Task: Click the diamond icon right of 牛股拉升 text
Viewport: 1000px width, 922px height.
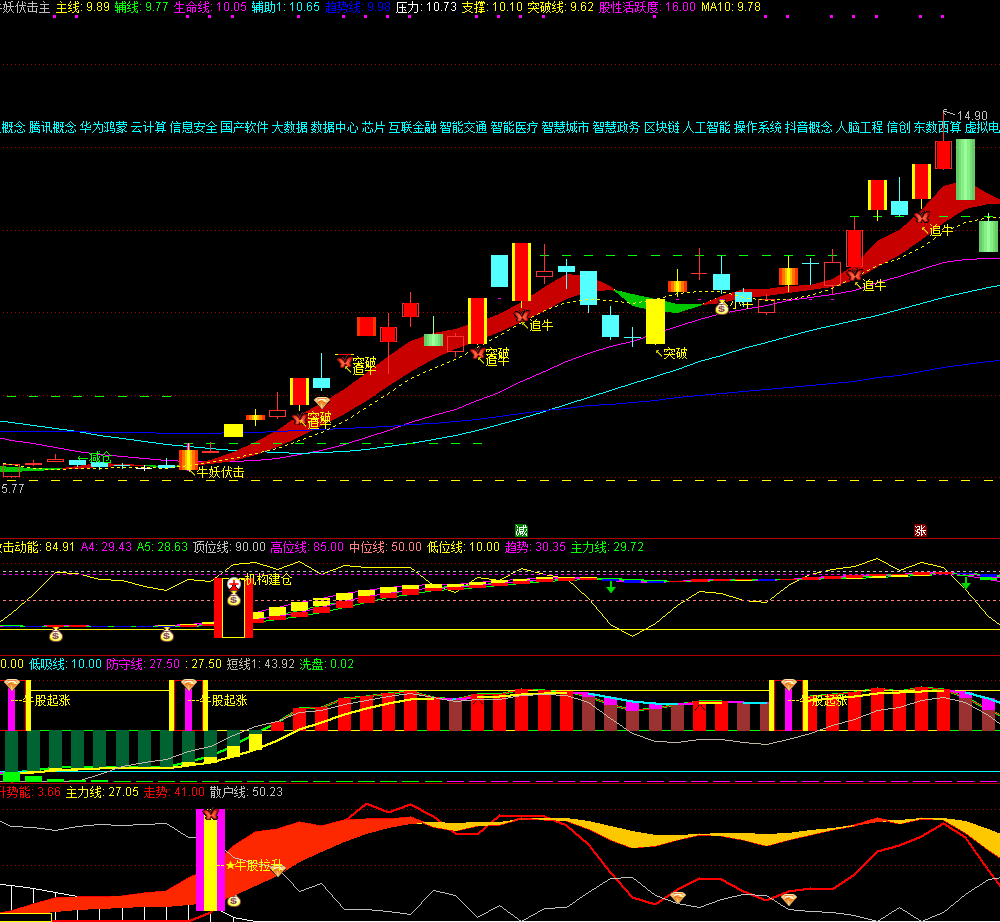Action: (x=277, y=869)
